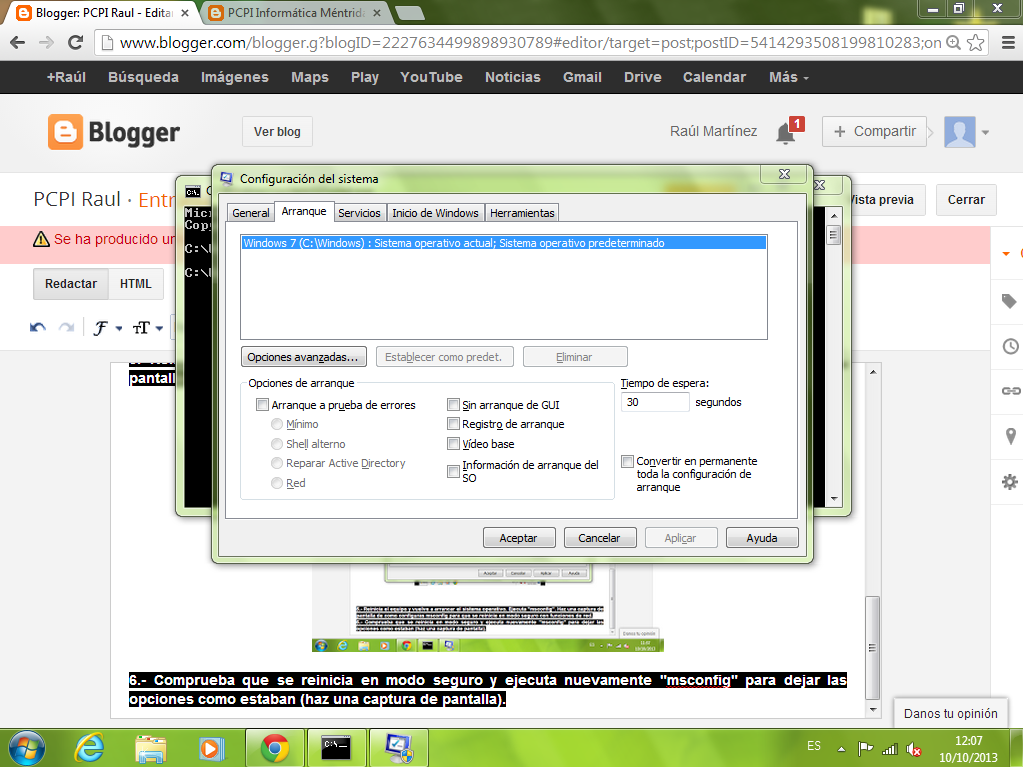Open the location pin icon in sidebar

[x=1011, y=436]
